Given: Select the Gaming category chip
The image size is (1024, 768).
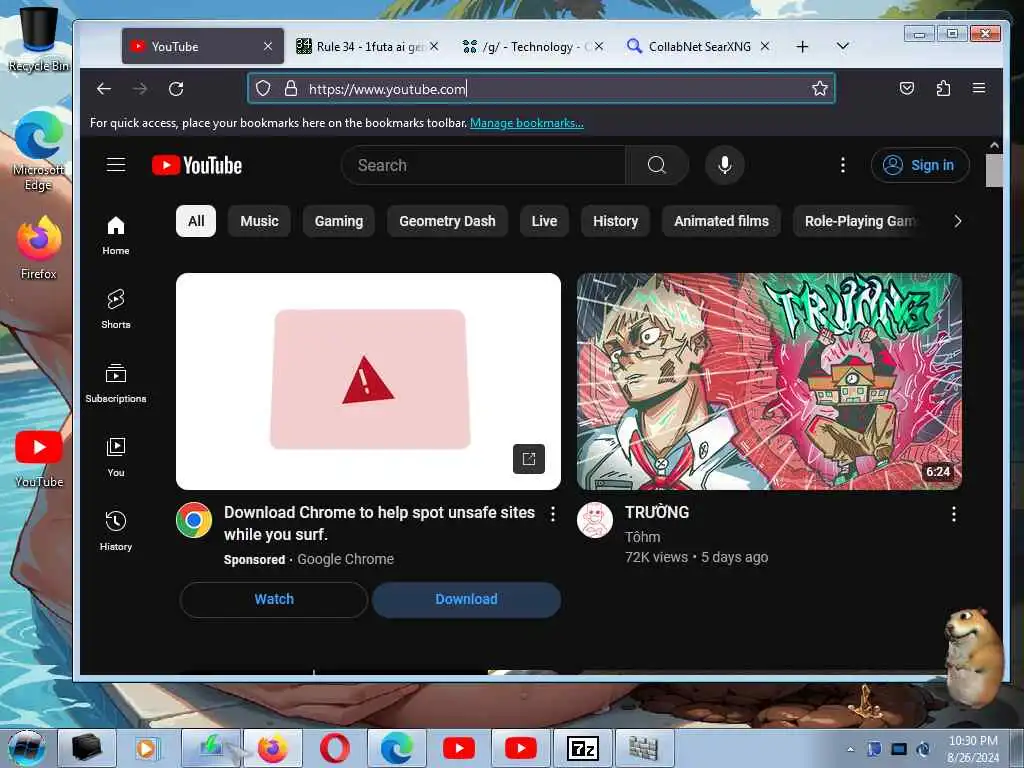Looking at the screenshot, I should [x=338, y=221].
